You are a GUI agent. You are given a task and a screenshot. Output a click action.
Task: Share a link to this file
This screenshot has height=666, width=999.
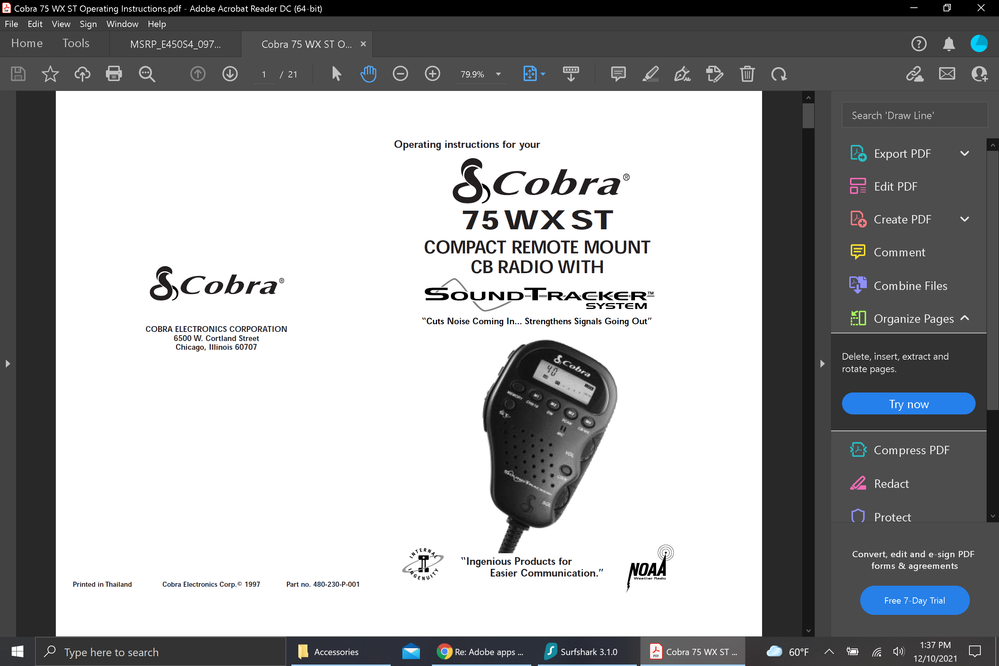tap(915, 74)
